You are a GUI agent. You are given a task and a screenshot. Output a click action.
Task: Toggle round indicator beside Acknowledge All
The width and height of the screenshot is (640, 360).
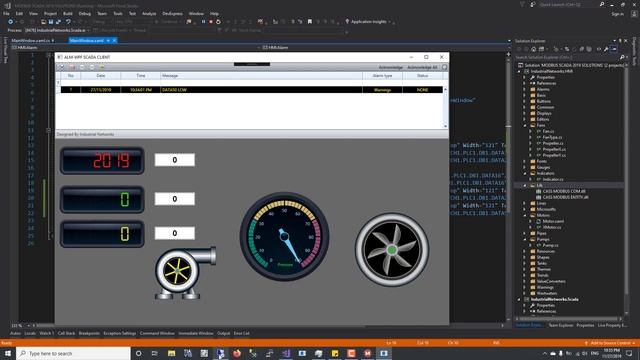pos(444,67)
